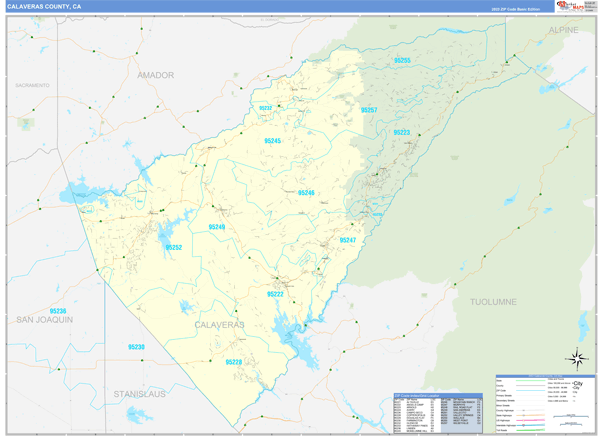Click the SACRAMENTO label

point(33,87)
